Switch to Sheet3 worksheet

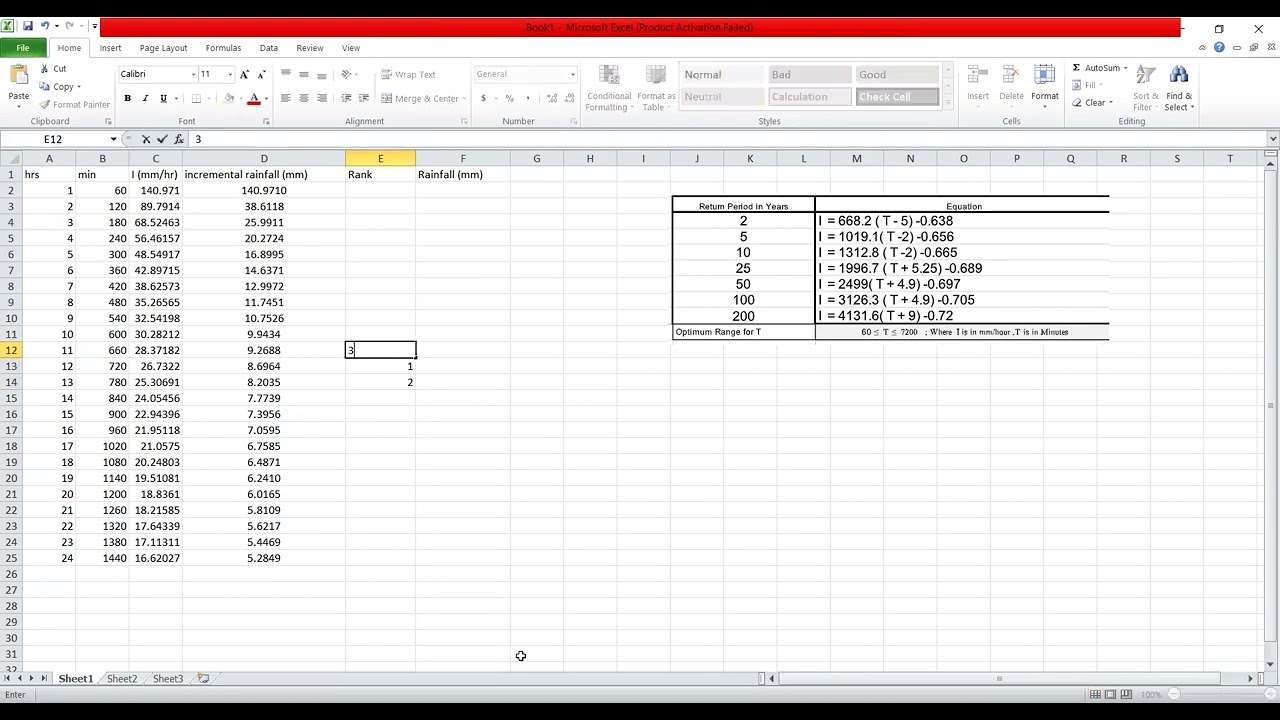click(x=168, y=679)
